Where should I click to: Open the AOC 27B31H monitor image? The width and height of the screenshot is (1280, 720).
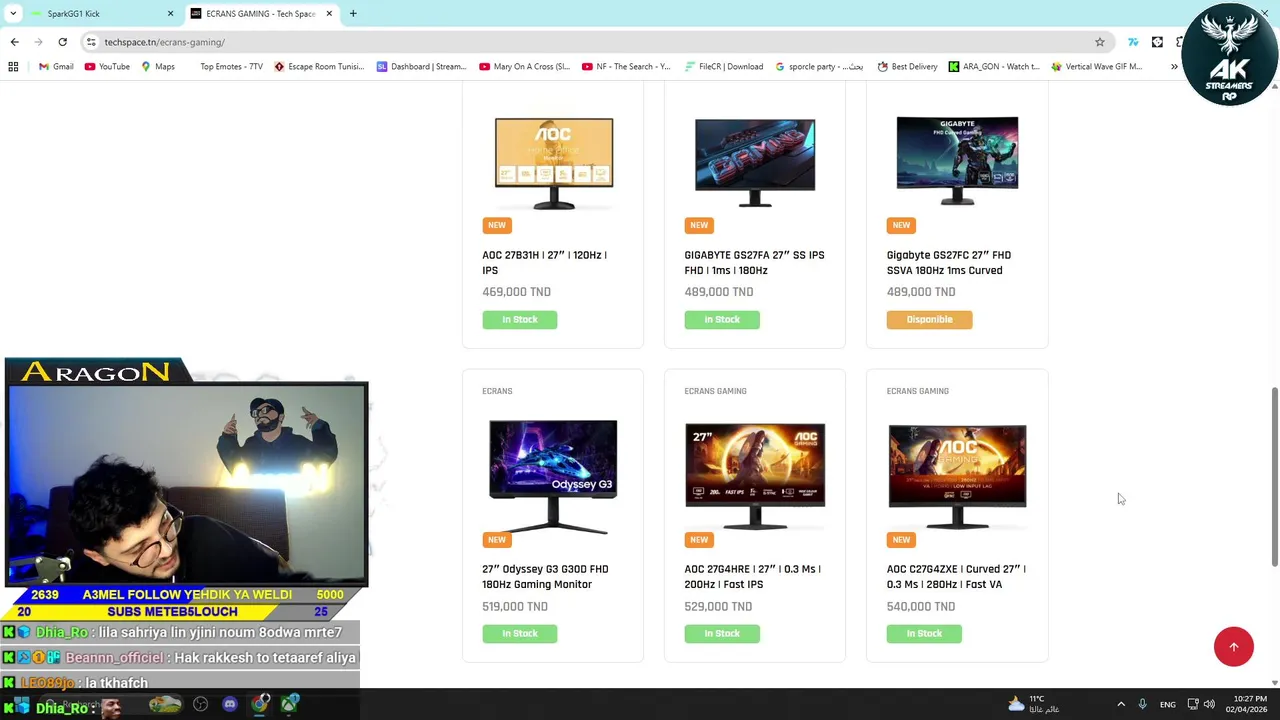pyautogui.click(x=553, y=162)
